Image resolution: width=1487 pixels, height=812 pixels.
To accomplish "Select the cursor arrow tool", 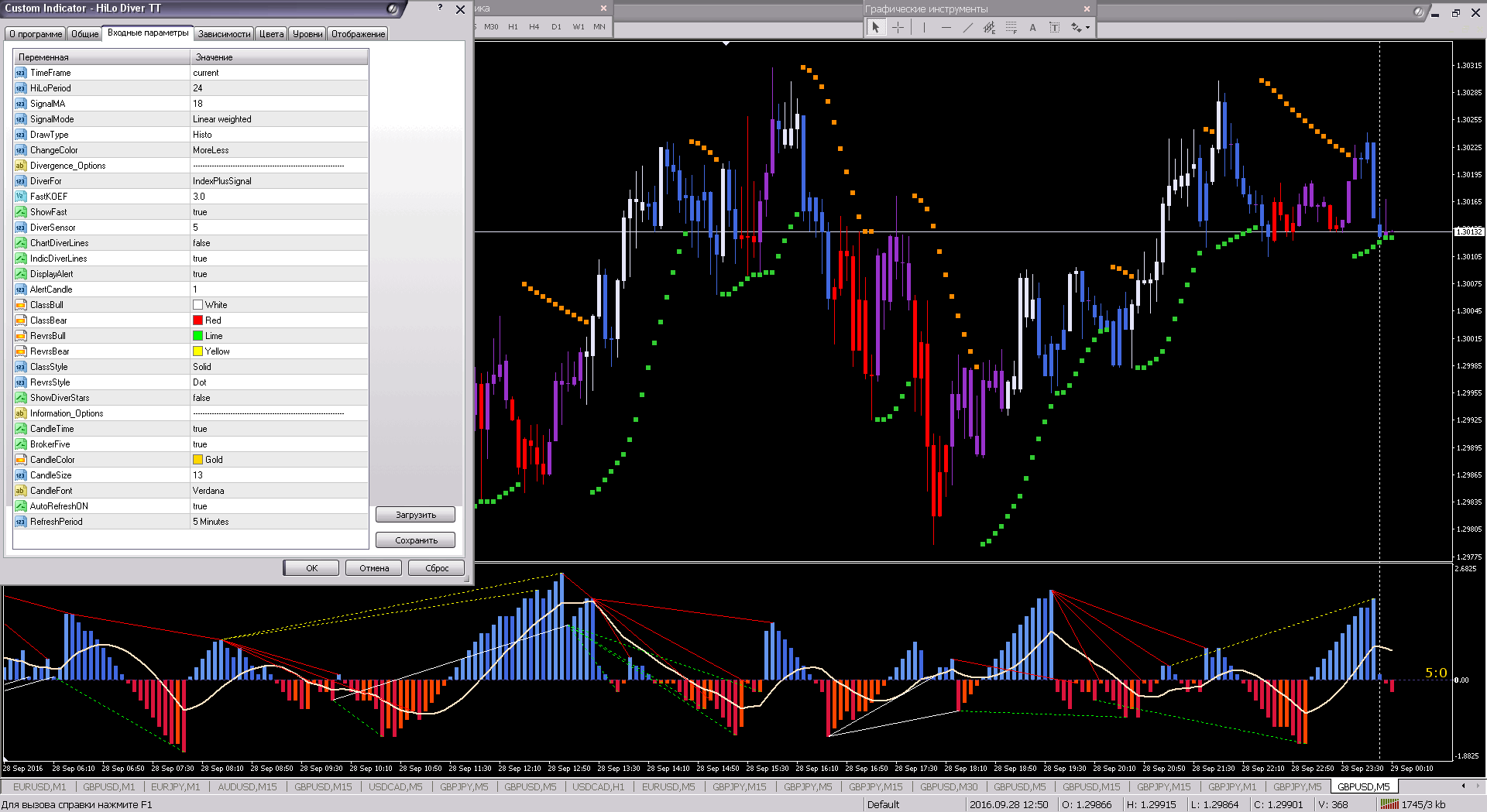I will 875,27.
